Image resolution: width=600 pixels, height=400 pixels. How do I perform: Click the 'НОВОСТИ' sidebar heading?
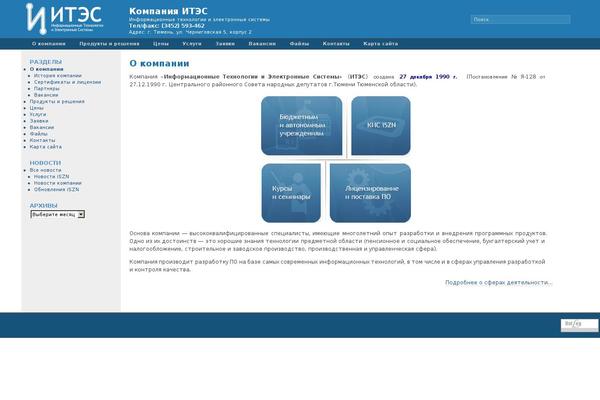[45, 163]
